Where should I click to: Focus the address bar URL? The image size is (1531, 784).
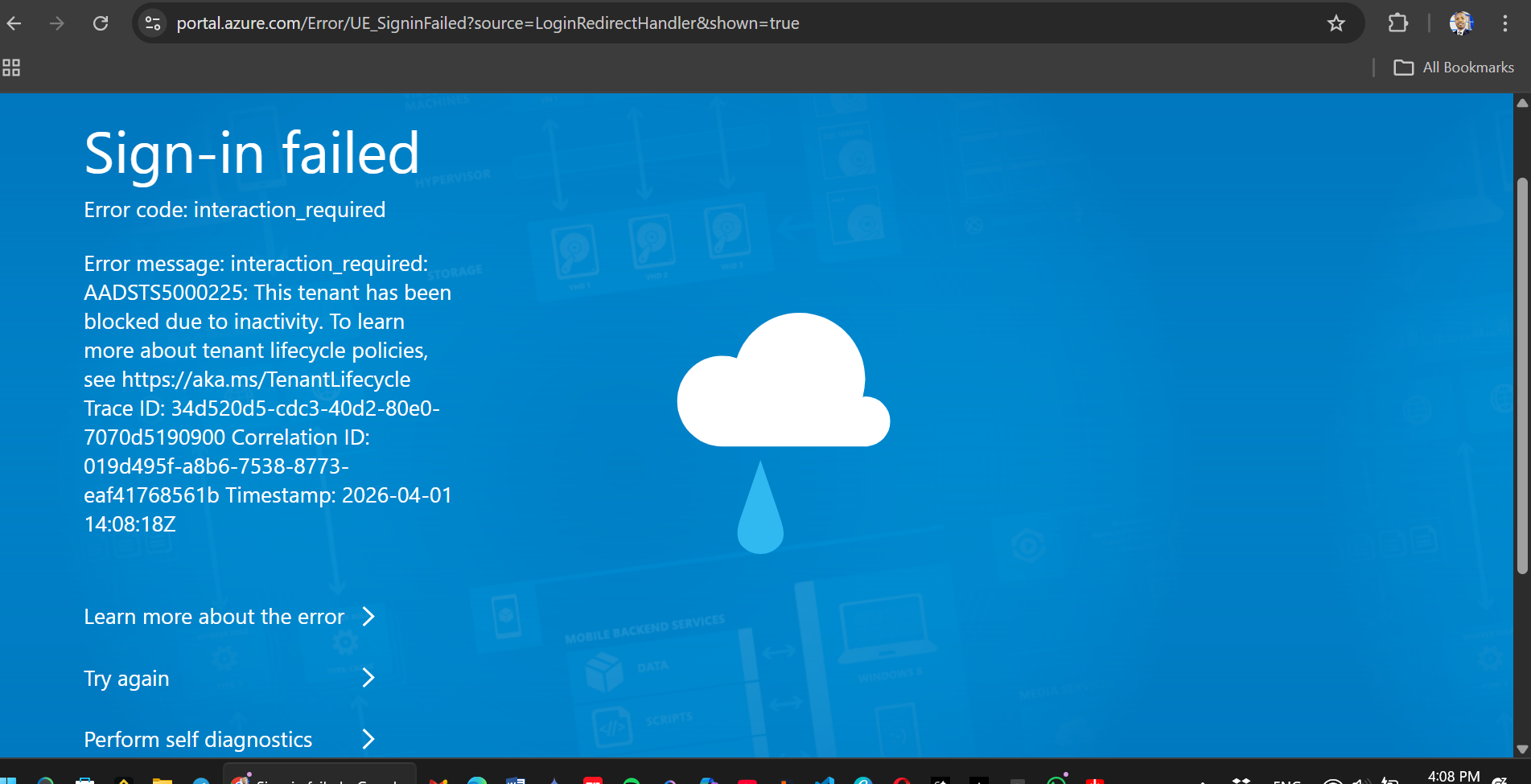tap(488, 23)
